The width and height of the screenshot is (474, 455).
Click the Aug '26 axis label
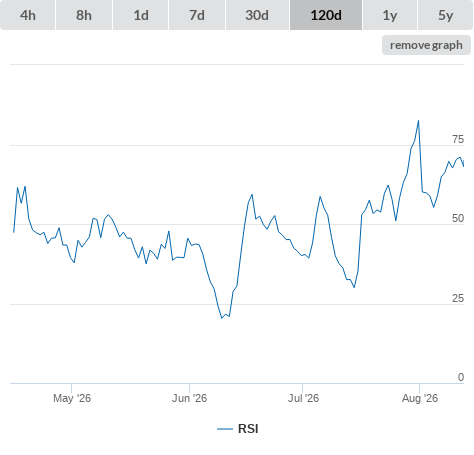pyautogui.click(x=420, y=398)
